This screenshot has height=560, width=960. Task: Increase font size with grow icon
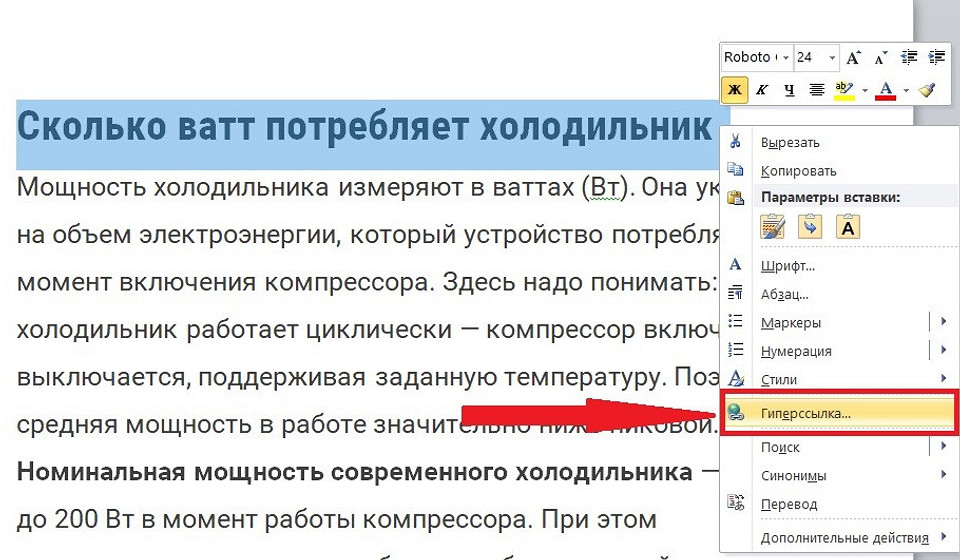[x=853, y=58]
